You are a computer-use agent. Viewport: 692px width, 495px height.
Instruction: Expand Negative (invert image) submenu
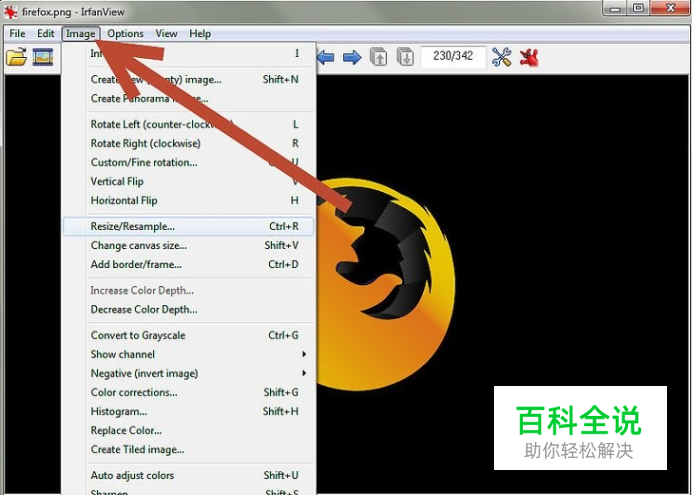(188, 373)
